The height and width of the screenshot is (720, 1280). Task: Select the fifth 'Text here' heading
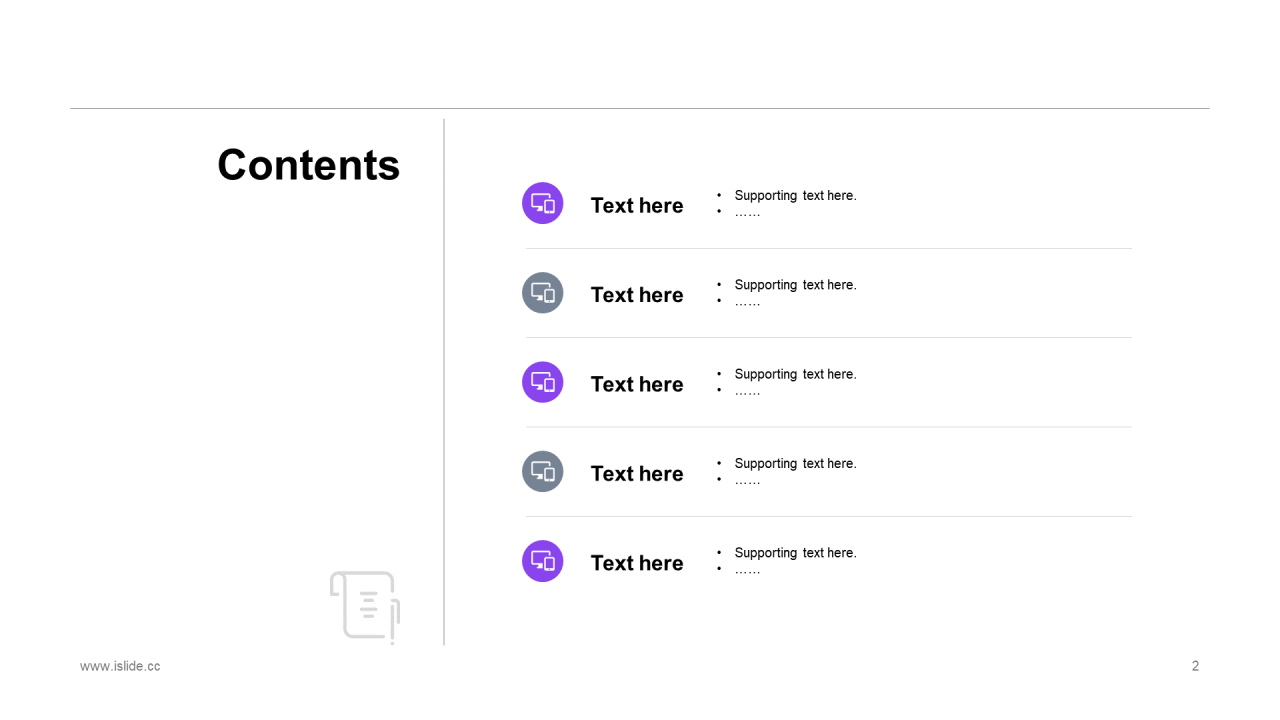coord(637,563)
